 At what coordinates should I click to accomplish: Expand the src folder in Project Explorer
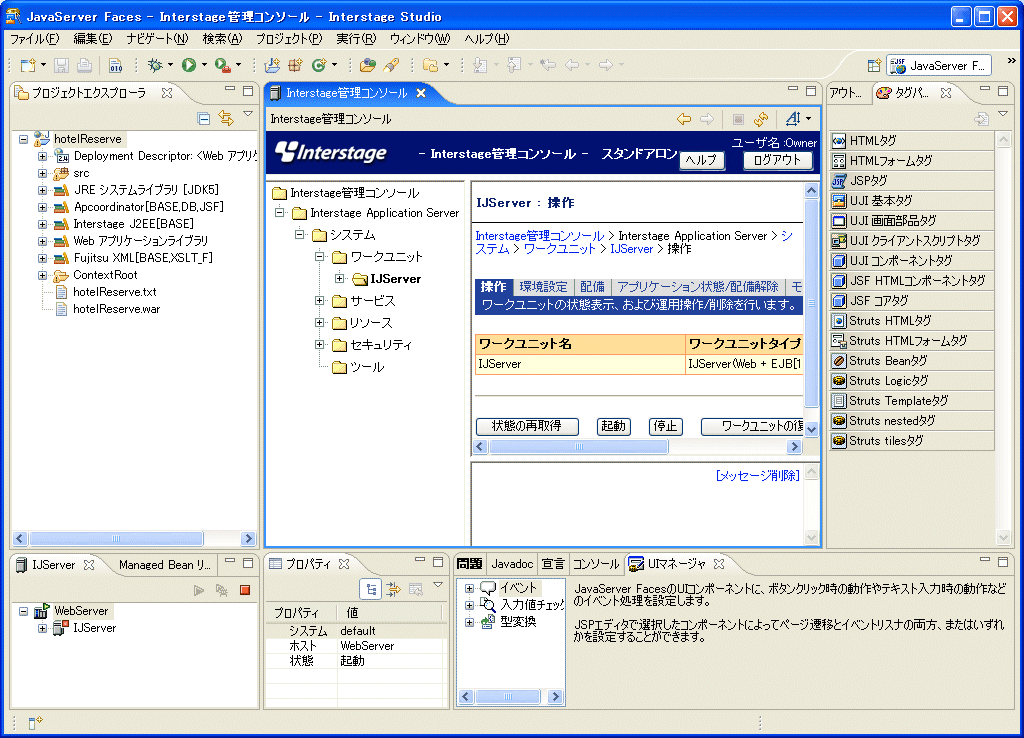(x=43, y=173)
